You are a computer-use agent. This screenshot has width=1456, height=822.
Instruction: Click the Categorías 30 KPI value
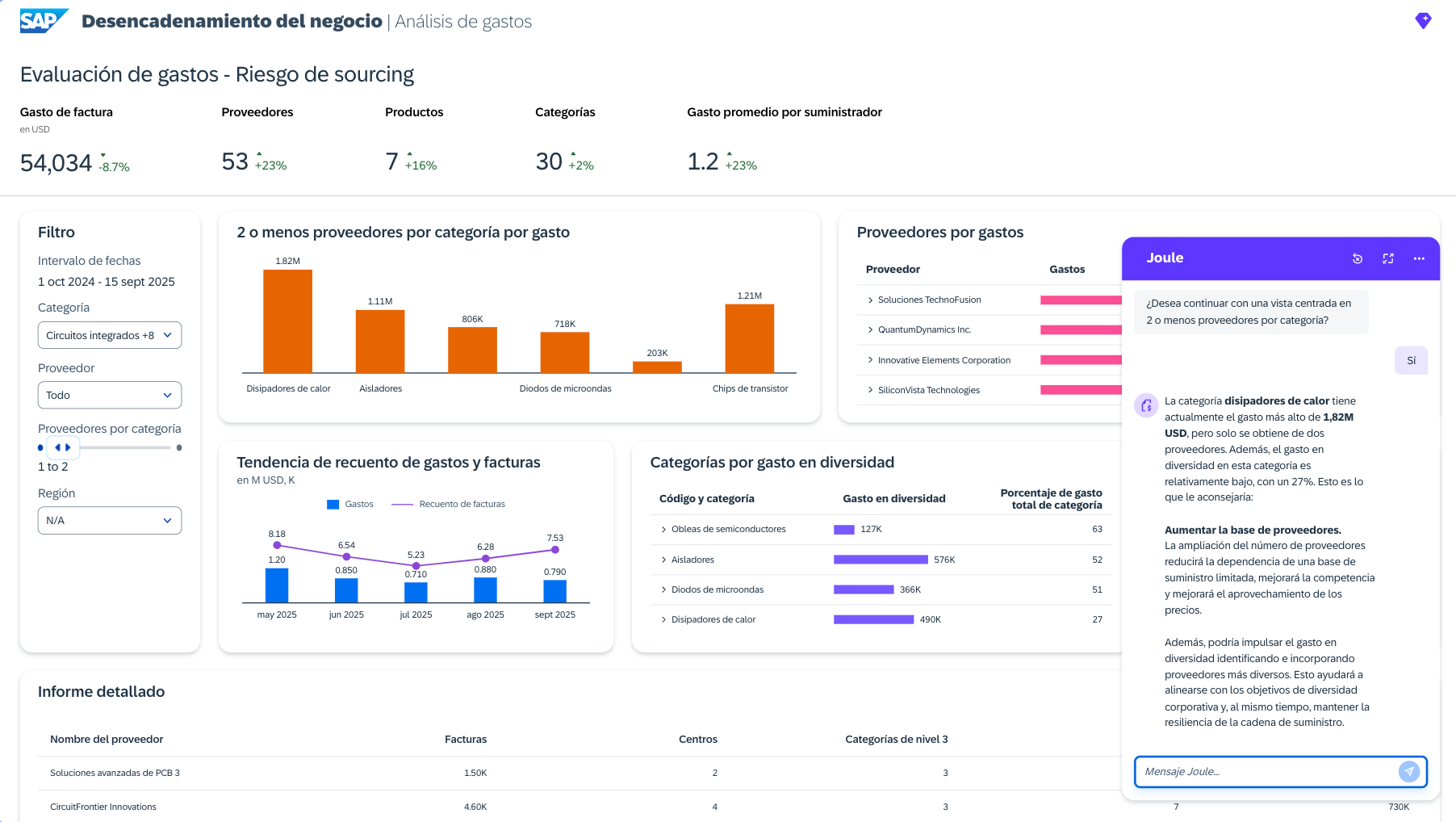pos(549,161)
